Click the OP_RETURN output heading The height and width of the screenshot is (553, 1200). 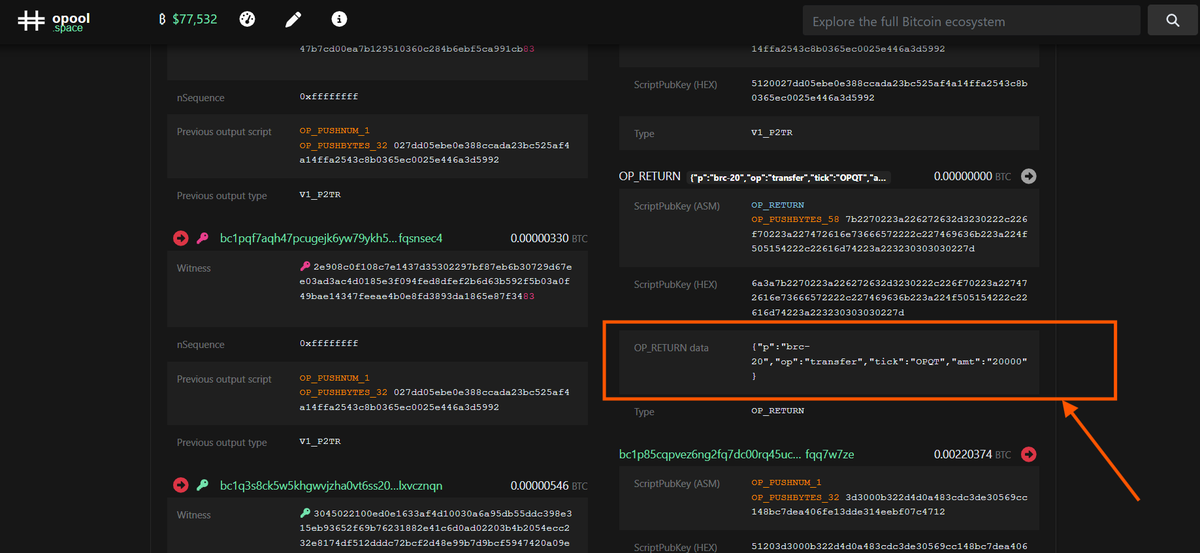[650, 176]
